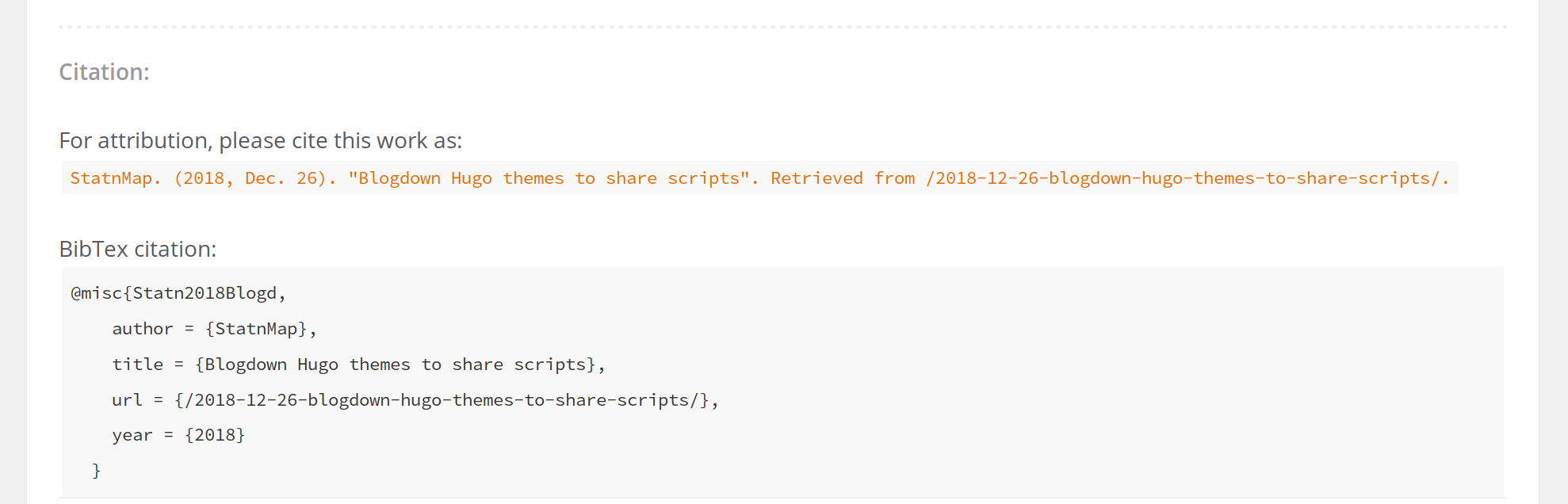Click the Citation heading
The image size is (1568, 504).
click(104, 72)
